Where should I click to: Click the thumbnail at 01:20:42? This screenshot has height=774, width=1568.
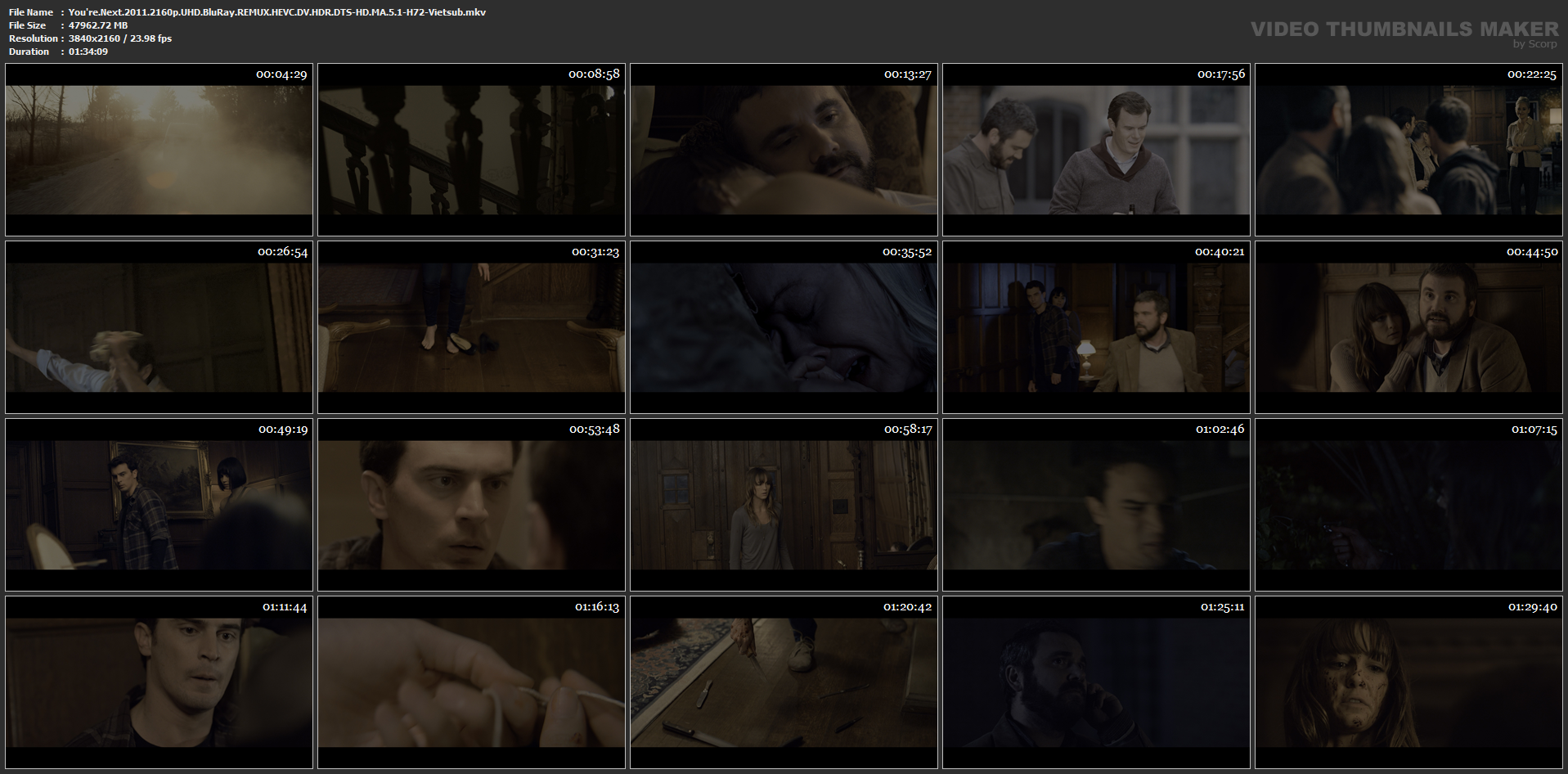[x=784, y=682]
